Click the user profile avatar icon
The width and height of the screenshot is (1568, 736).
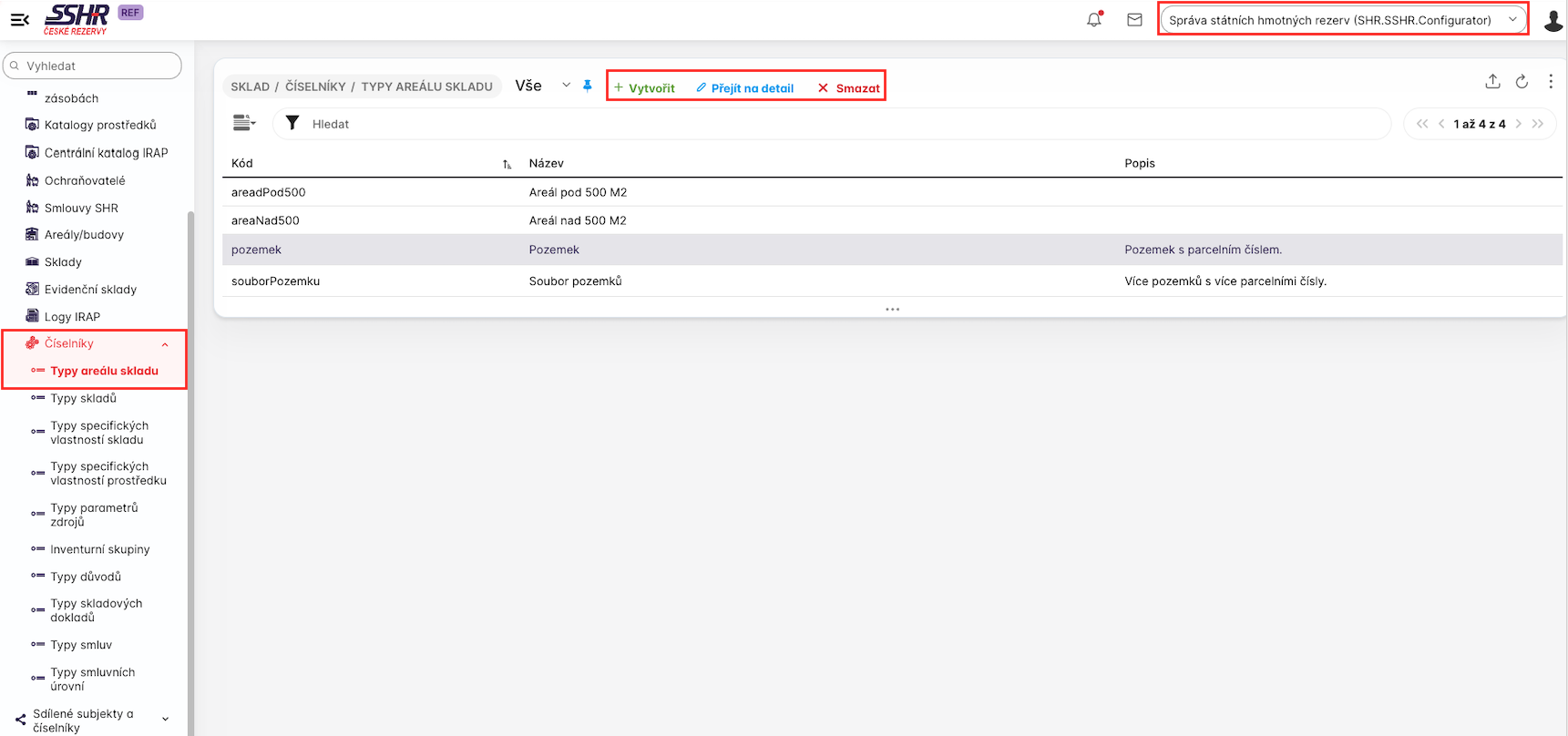coord(1553,20)
